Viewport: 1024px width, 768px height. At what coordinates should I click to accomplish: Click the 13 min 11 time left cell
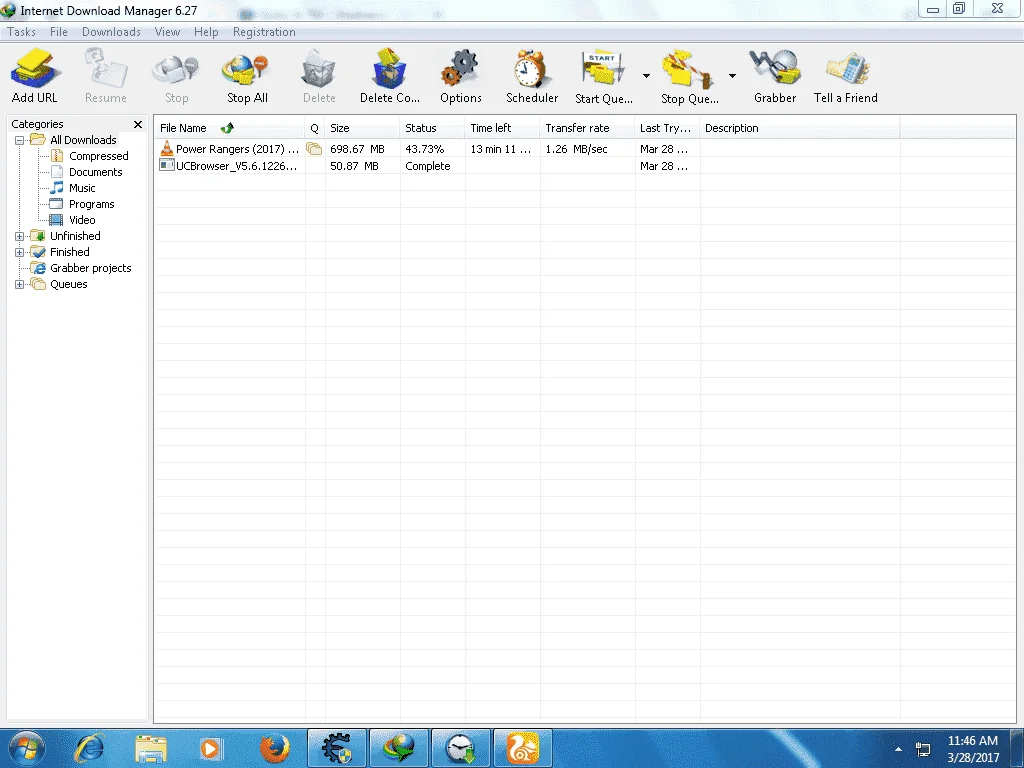501,149
